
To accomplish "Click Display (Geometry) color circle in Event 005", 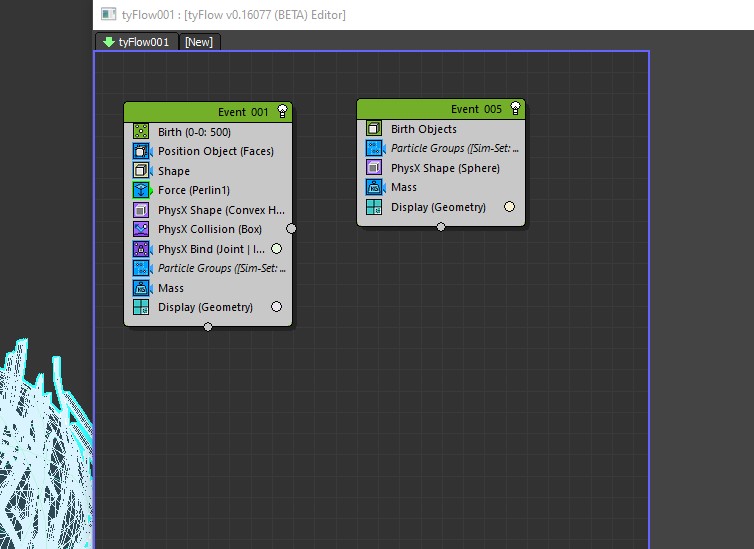I will pos(509,207).
